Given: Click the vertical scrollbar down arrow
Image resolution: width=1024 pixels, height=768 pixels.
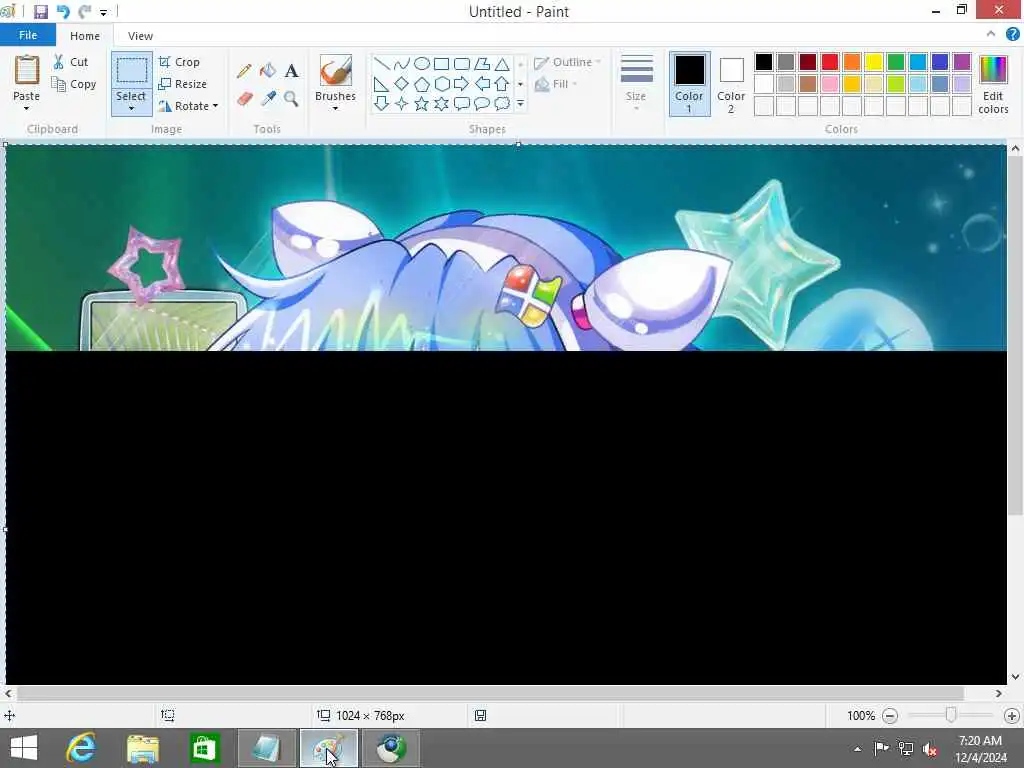Looking at the screenshot, I should 1015,677.
